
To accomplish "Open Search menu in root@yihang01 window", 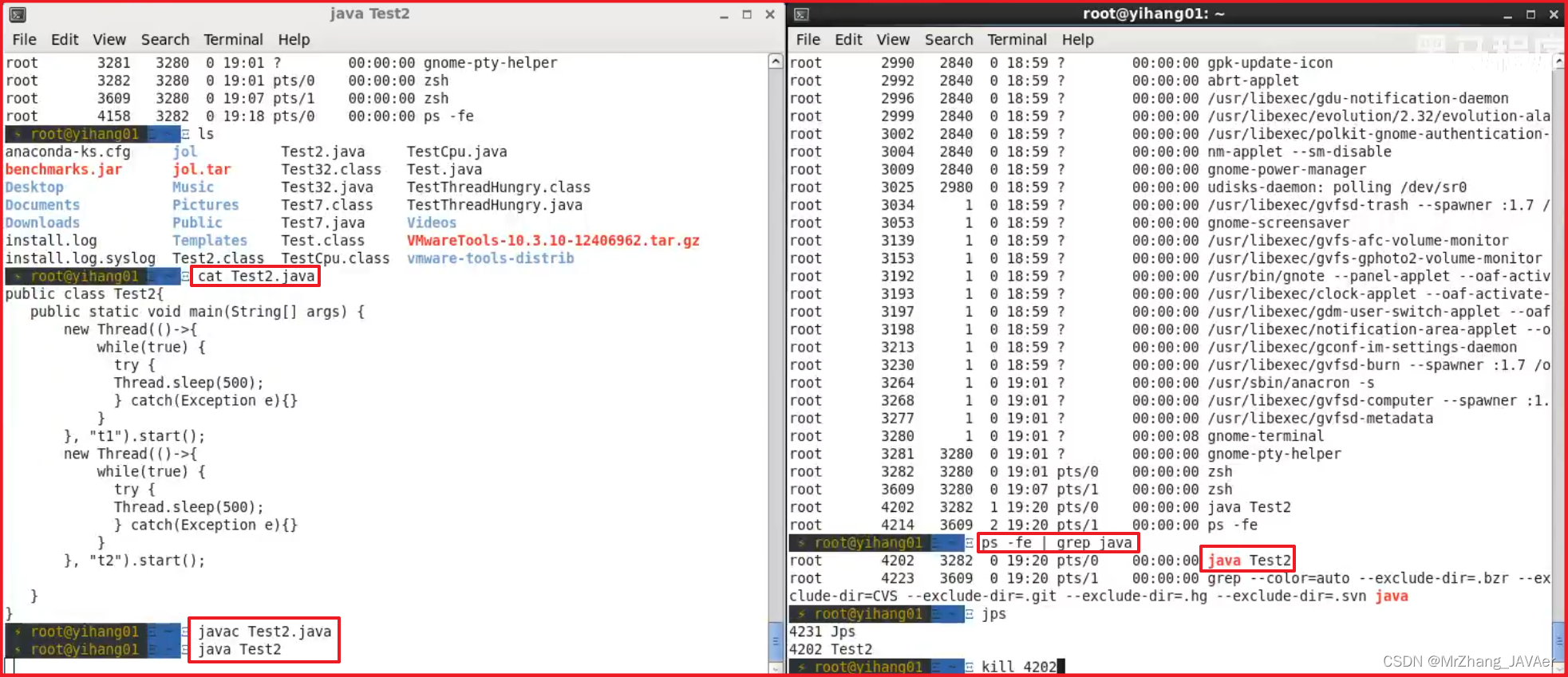I will 949,39.
